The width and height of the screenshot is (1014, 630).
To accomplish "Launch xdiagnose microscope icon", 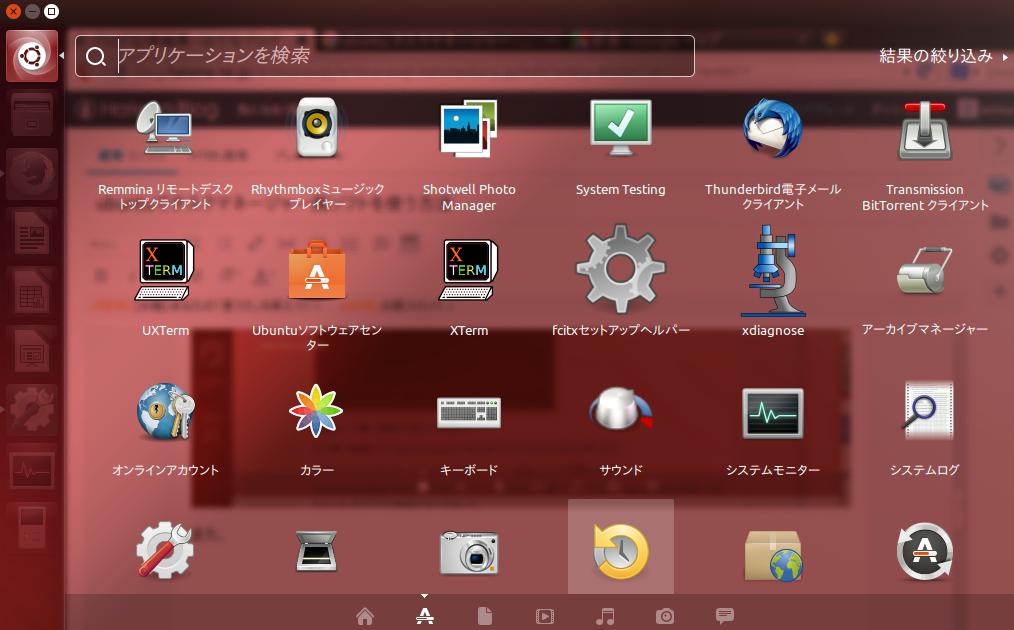I will point(773,270).
